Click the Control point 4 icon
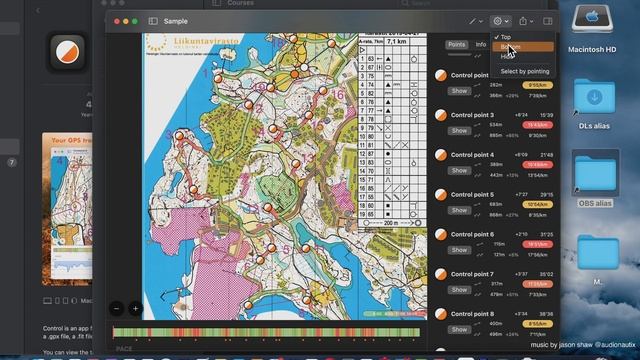640x360 pixels. [x=441, y=155]
